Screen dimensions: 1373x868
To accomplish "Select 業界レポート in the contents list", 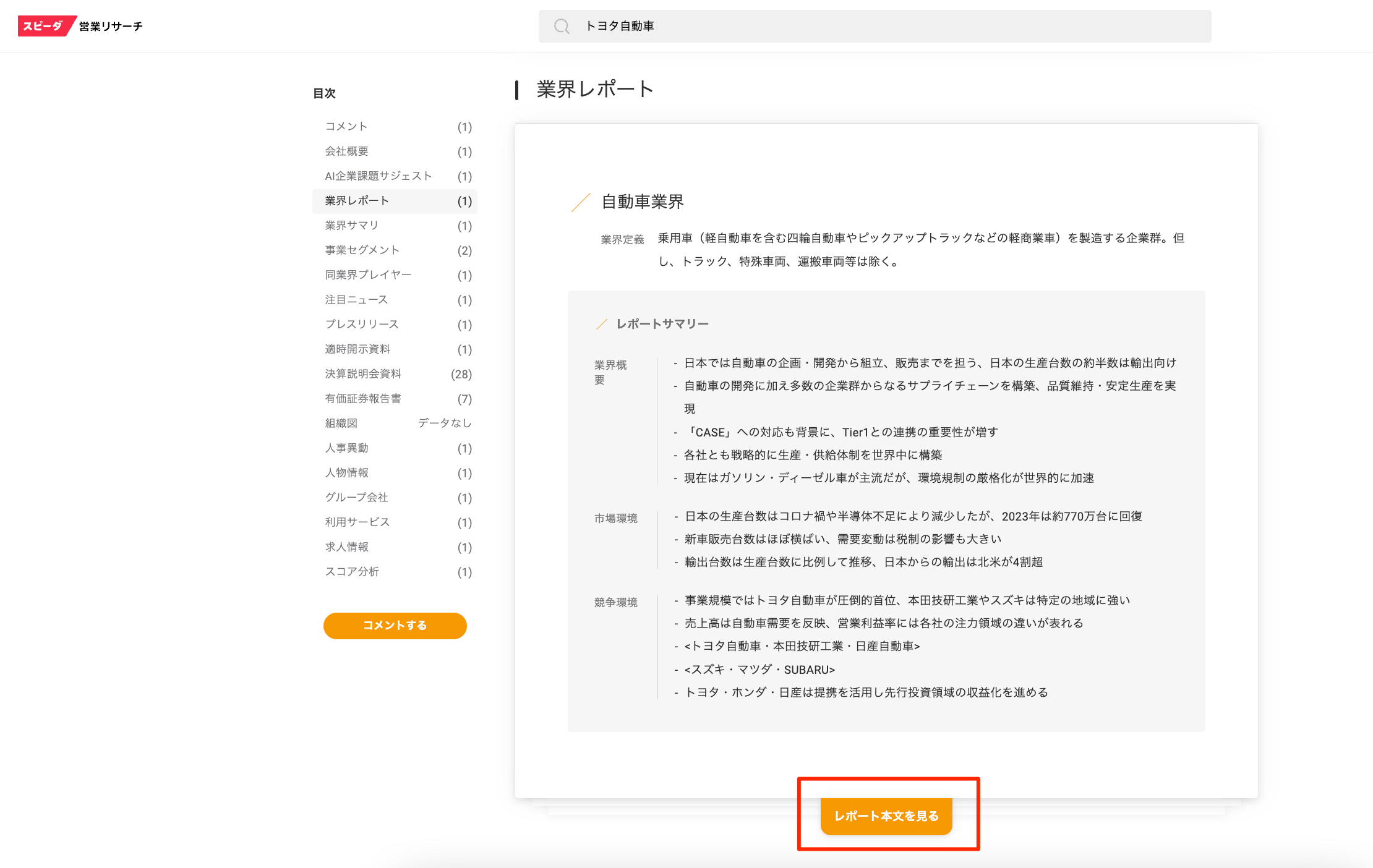I will tap(357, 201).
